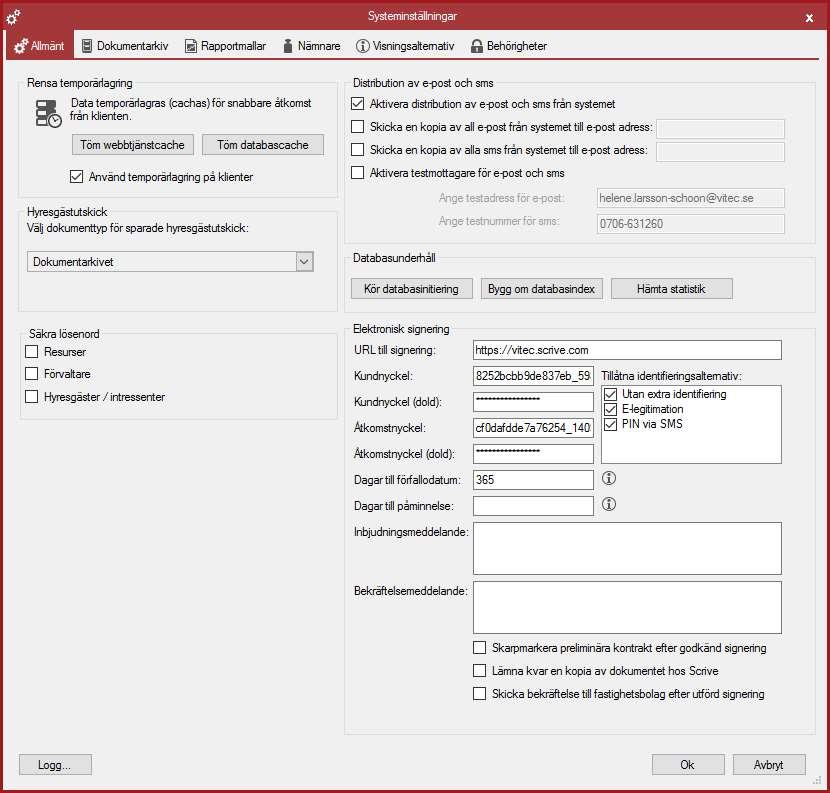Click Dagar till förfallodatum field

tap(533, 480)
